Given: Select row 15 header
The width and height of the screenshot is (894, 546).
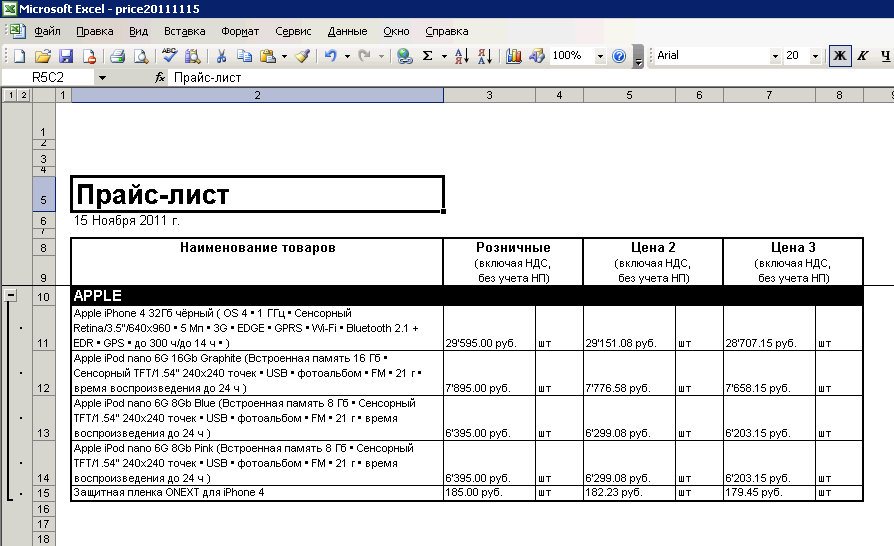Looking at the screenshot, I should (44, 493).
